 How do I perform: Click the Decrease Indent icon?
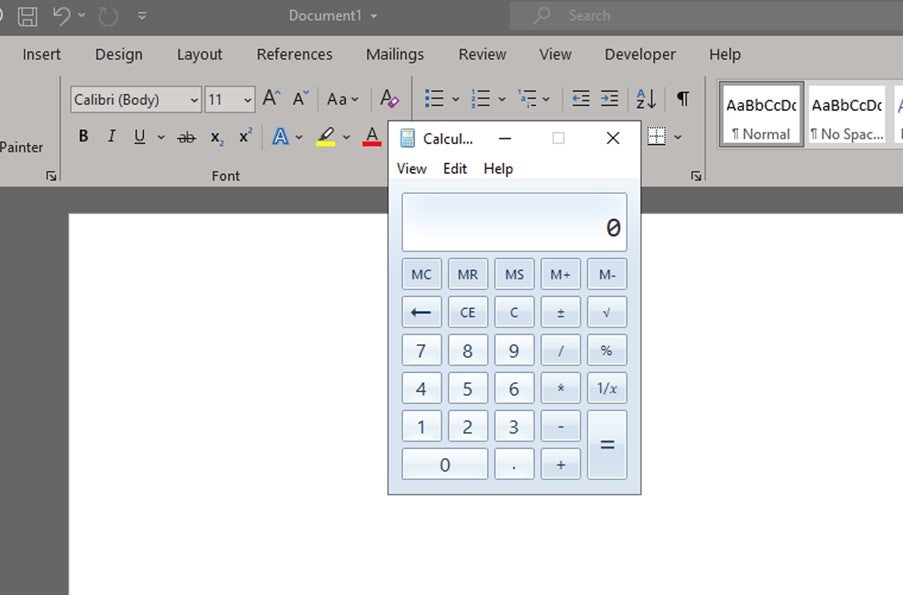pyautogui.click(x=580, y=99)
